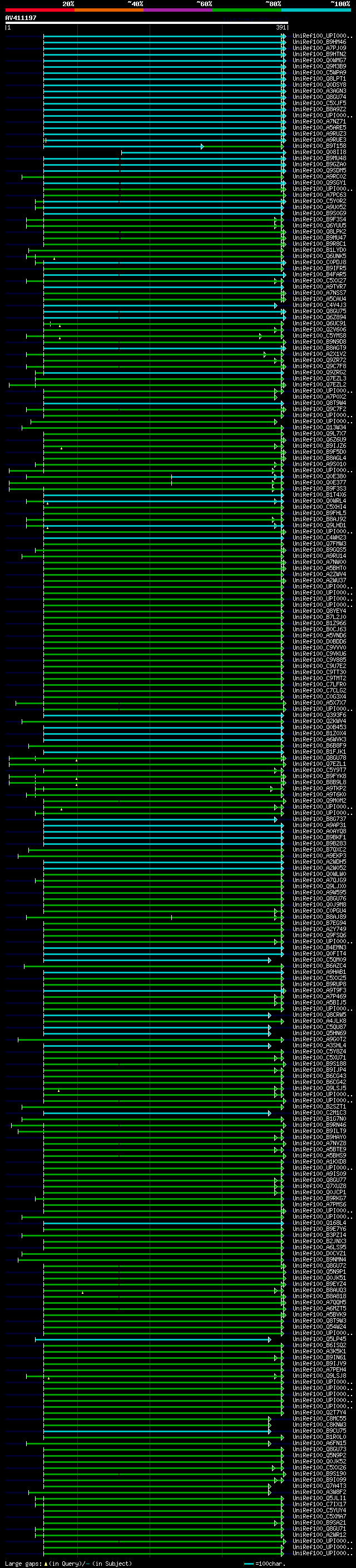Select hit label UniRef100_Q8LPT1
This screenshot has width=356, height=1568.
[319, 79]
